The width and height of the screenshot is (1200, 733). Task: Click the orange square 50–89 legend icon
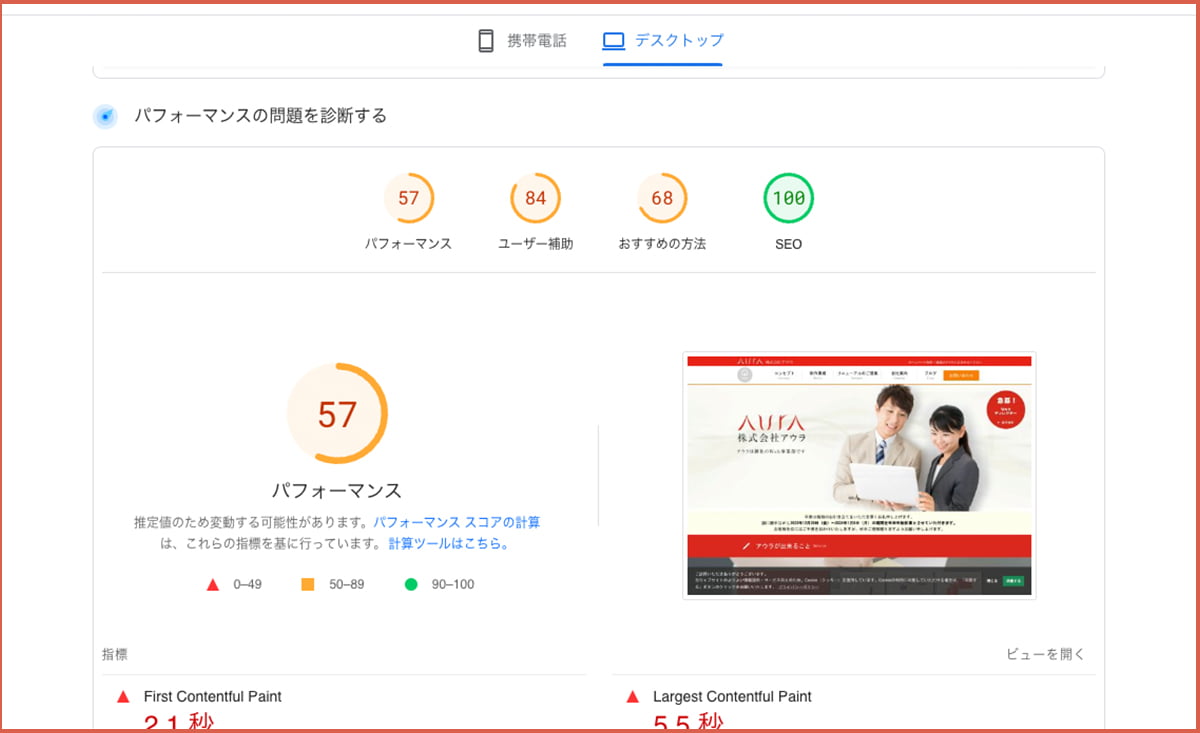click(x=308, y=584)
